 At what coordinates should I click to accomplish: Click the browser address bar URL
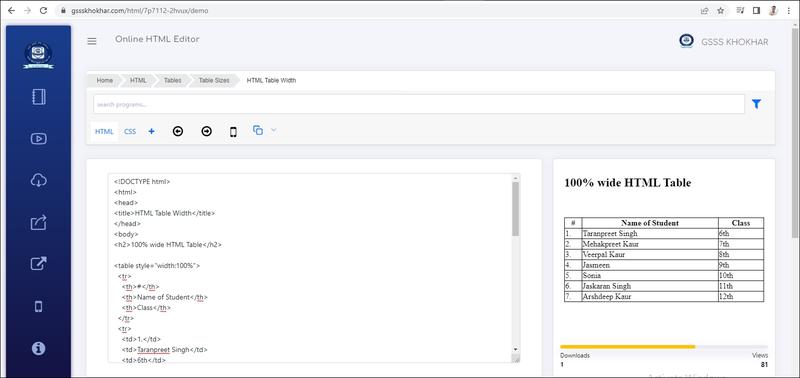[x=140, y=10]
